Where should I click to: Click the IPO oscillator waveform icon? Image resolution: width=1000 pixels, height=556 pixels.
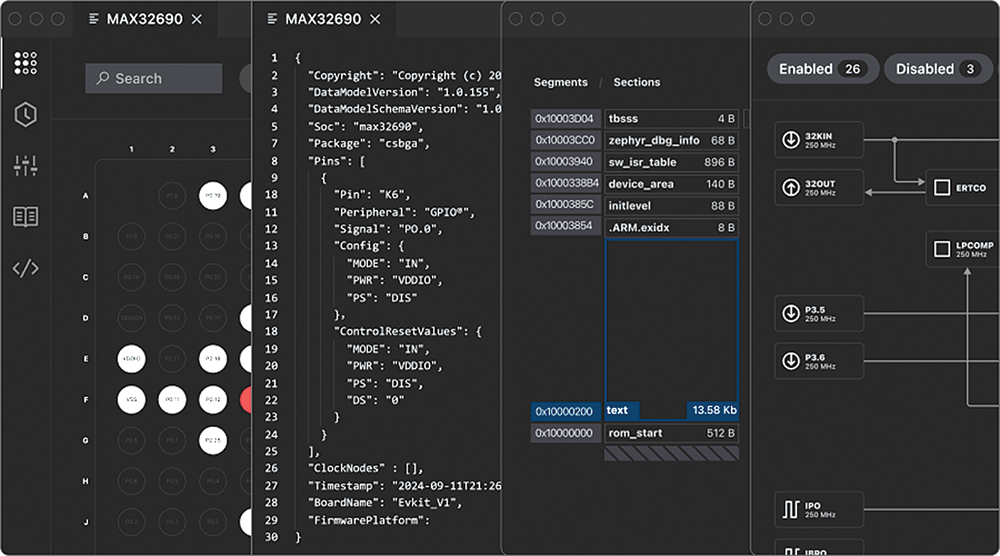click(x=791, y=509)
